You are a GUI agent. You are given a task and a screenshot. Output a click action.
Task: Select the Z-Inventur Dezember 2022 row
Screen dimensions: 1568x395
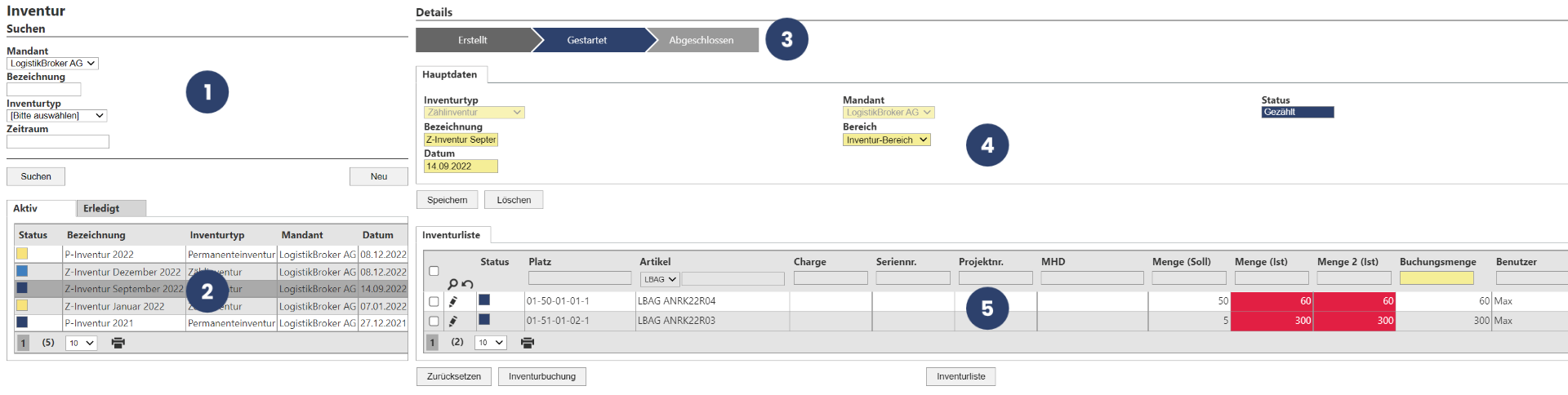[212, 272]
